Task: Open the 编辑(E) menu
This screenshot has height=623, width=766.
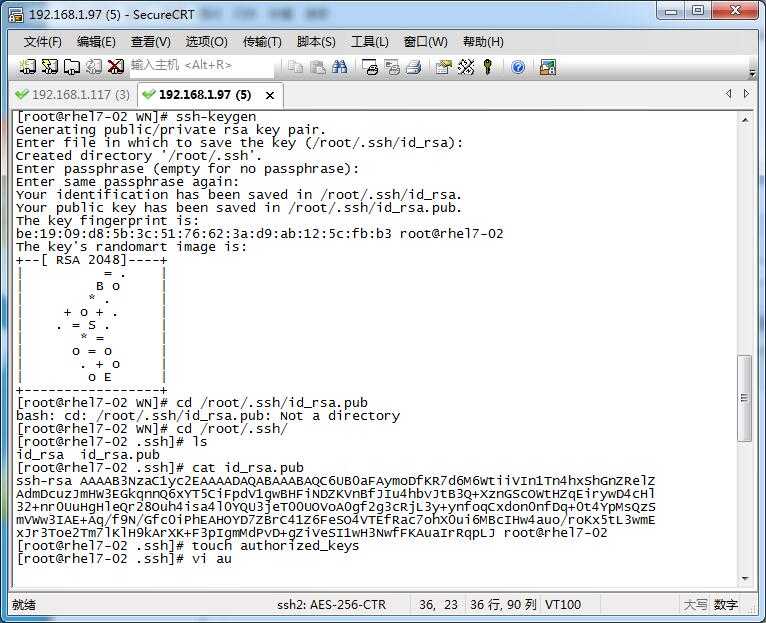Action: click(96, 42)
